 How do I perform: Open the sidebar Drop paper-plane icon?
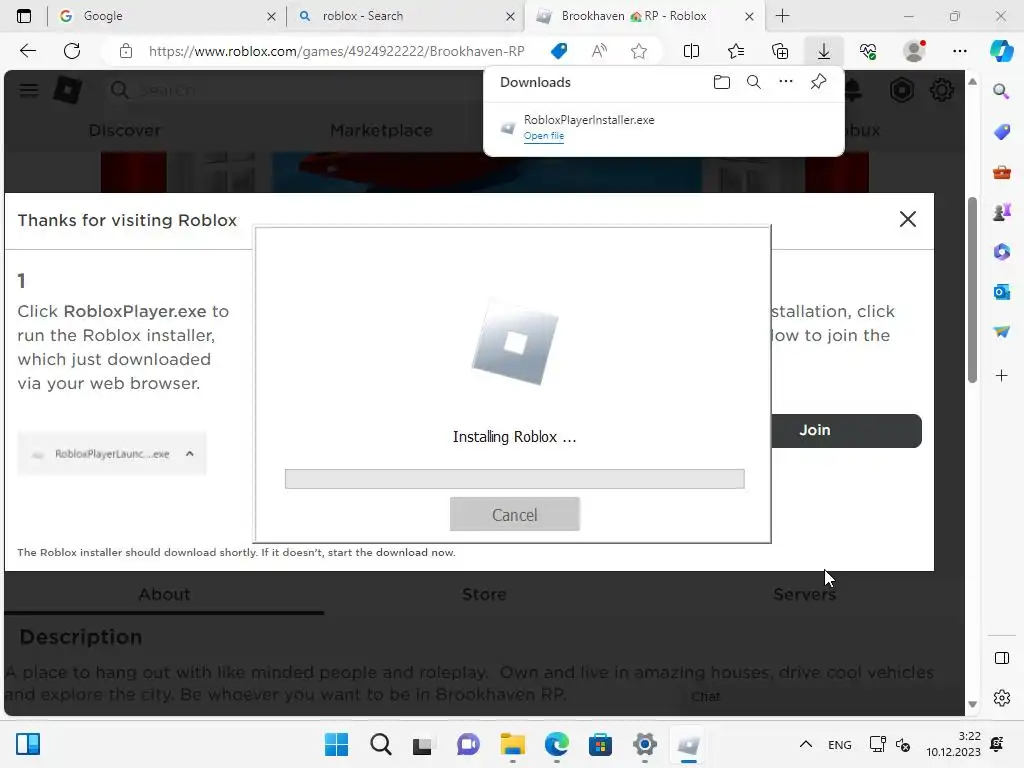(x=1001, y=332)
